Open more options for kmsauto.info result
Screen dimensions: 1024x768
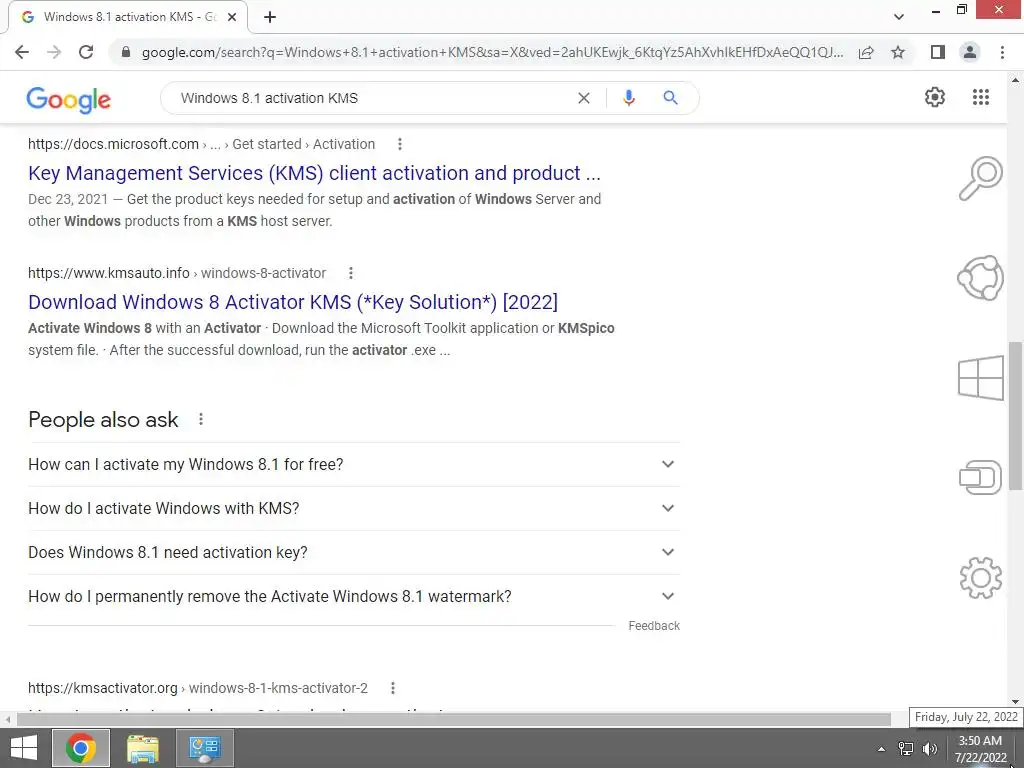coord(351,273)
